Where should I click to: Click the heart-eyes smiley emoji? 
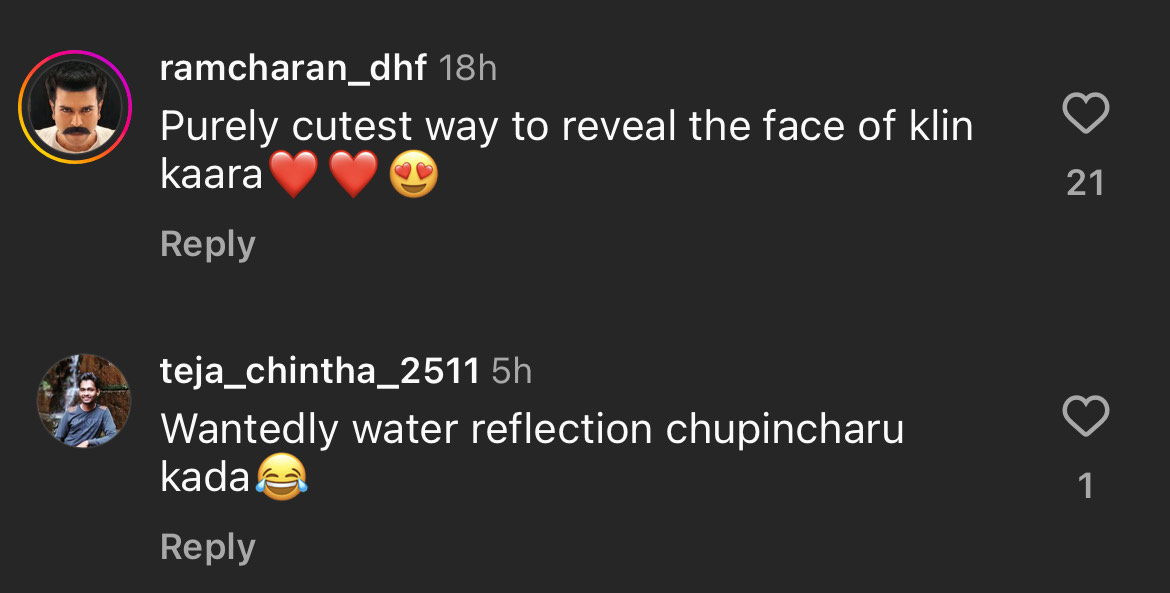(x=413, y=176)
